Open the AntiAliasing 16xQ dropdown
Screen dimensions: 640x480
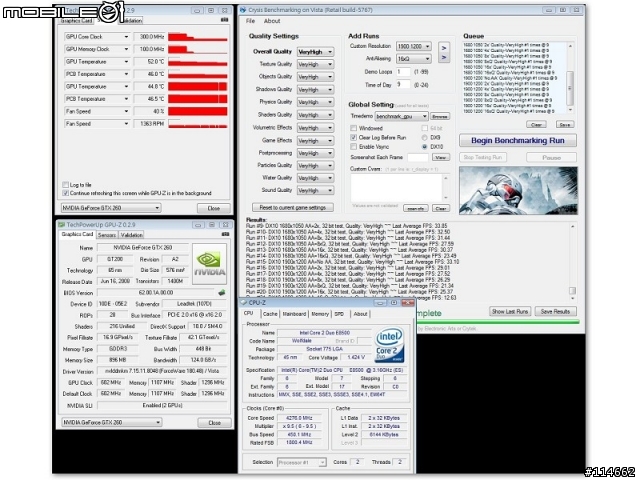pos(413,59)
